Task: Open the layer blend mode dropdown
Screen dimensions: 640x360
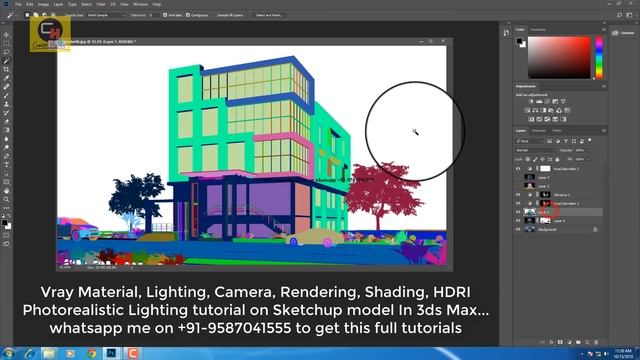Action: [x=535, y=150]
